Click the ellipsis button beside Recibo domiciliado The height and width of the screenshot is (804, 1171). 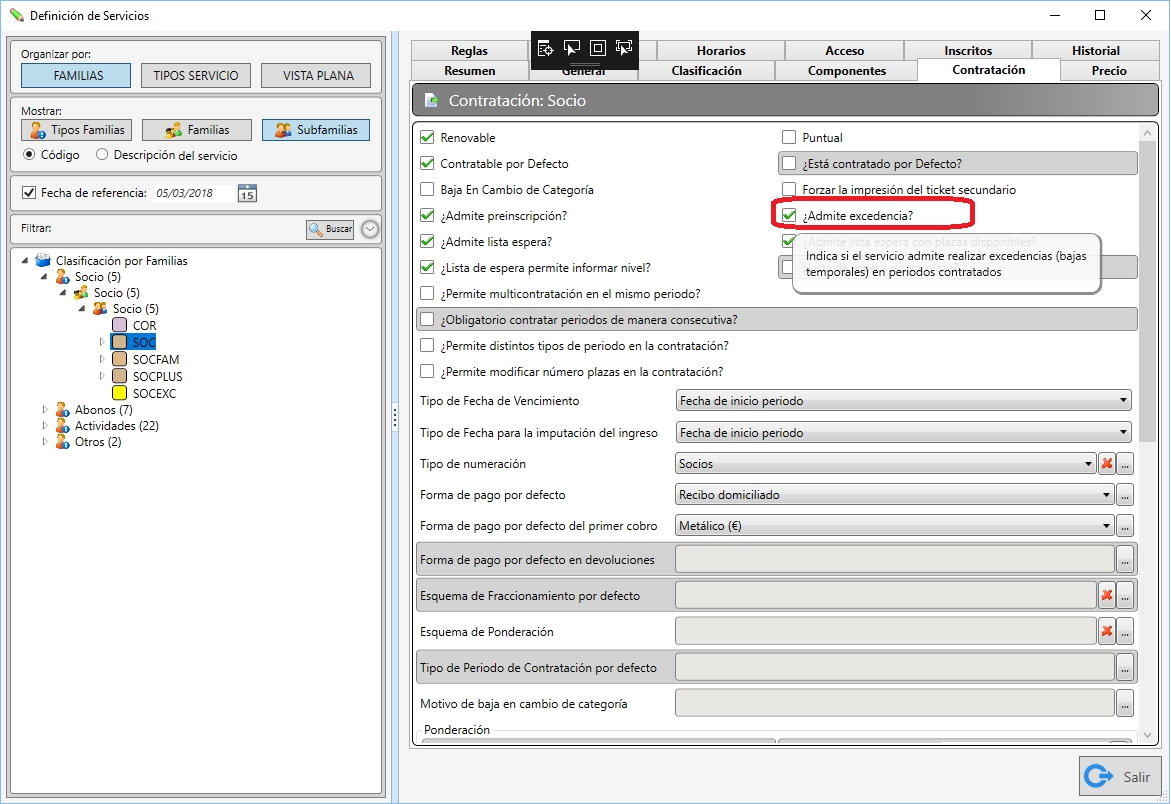[1125, 495]
